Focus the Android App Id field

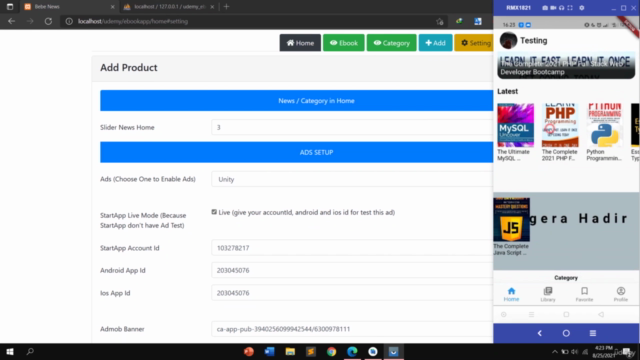tap(352, 270)
